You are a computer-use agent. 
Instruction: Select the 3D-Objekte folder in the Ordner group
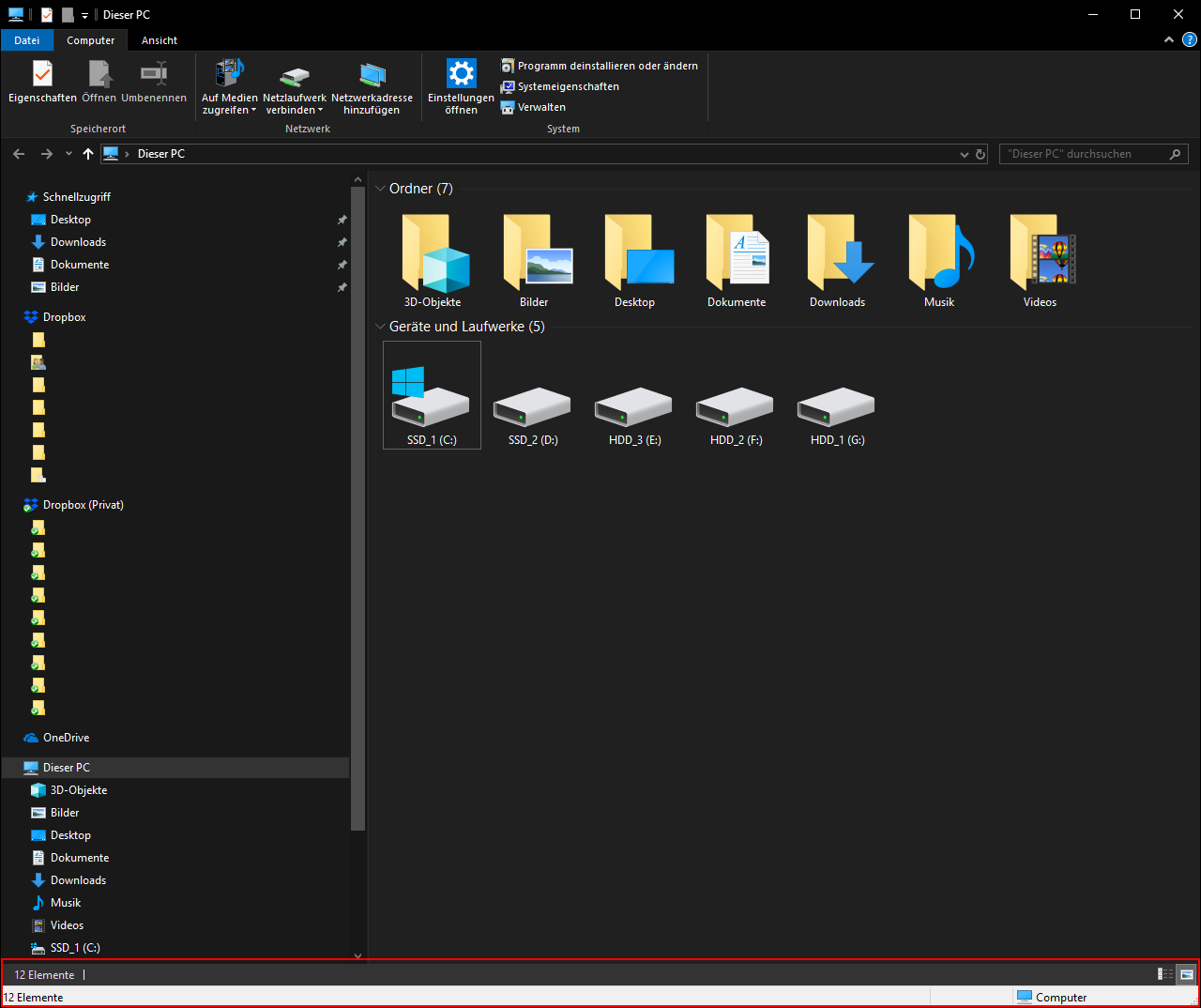point(433,261)
